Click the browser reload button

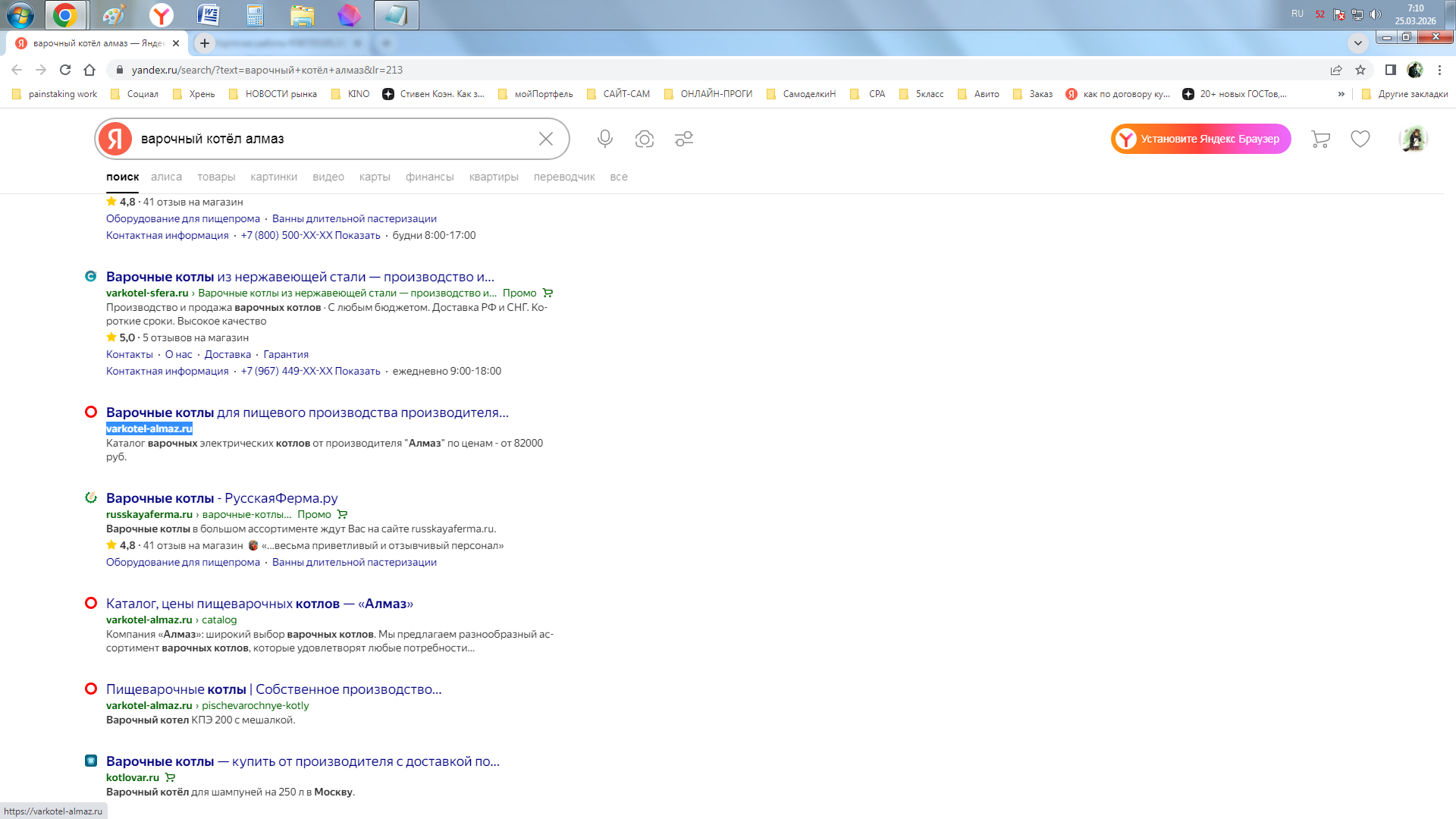[x=65, y=70]
